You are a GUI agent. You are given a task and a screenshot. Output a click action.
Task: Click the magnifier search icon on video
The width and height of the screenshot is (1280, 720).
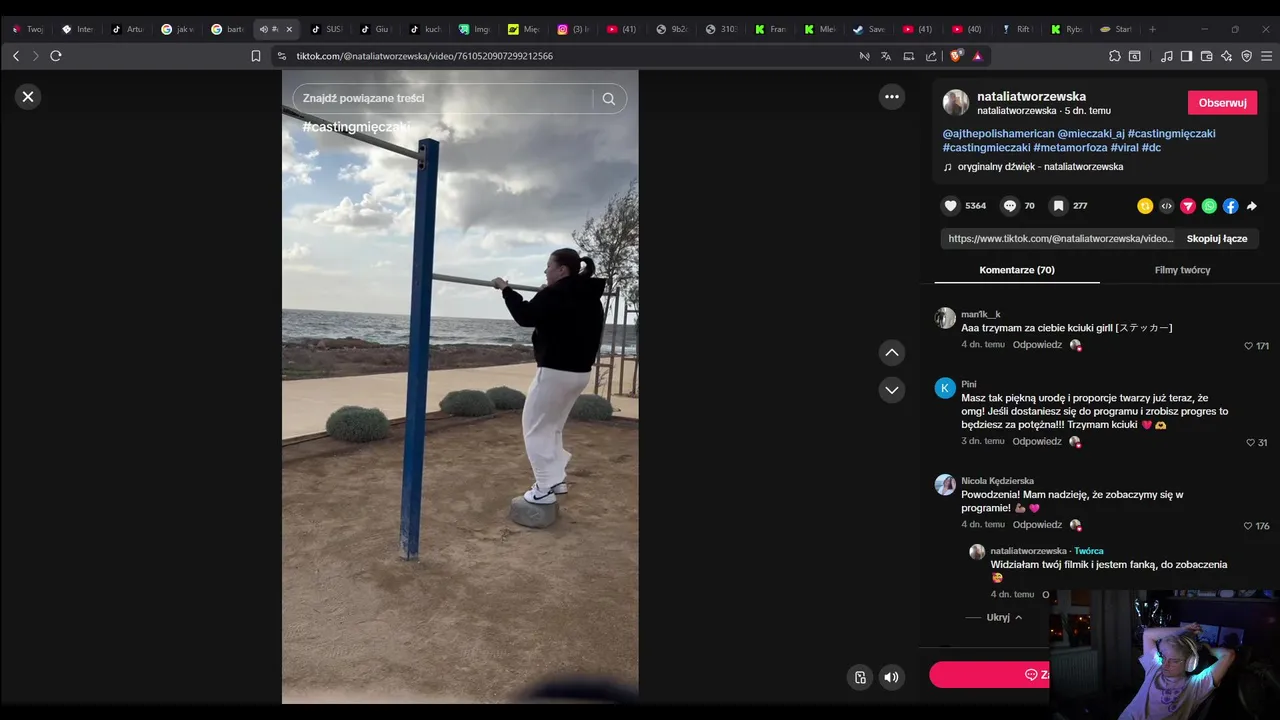[x=609, y=98]
